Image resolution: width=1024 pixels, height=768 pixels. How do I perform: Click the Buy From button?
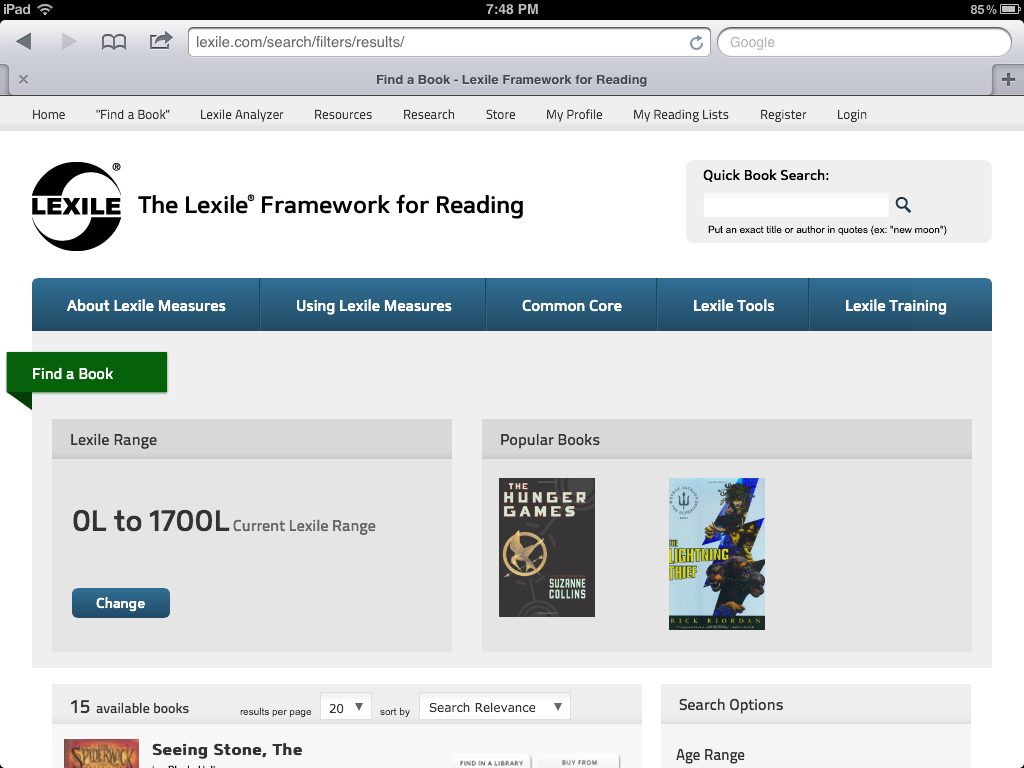point(579,761)
